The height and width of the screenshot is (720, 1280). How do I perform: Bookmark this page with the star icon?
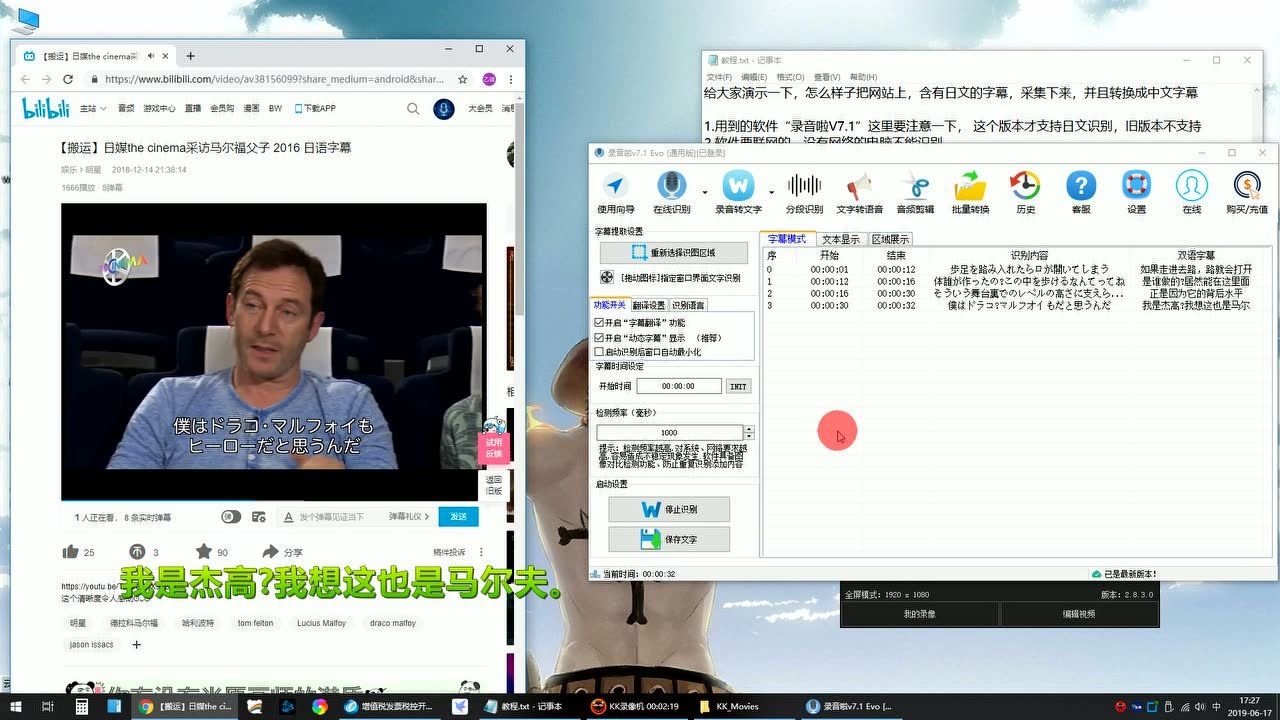(462, 79)
